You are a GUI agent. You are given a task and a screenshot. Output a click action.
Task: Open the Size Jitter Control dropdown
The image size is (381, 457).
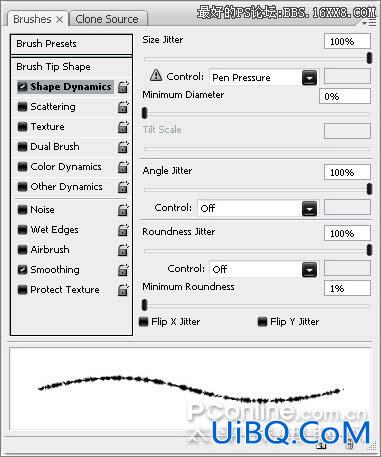click(309, 78)
